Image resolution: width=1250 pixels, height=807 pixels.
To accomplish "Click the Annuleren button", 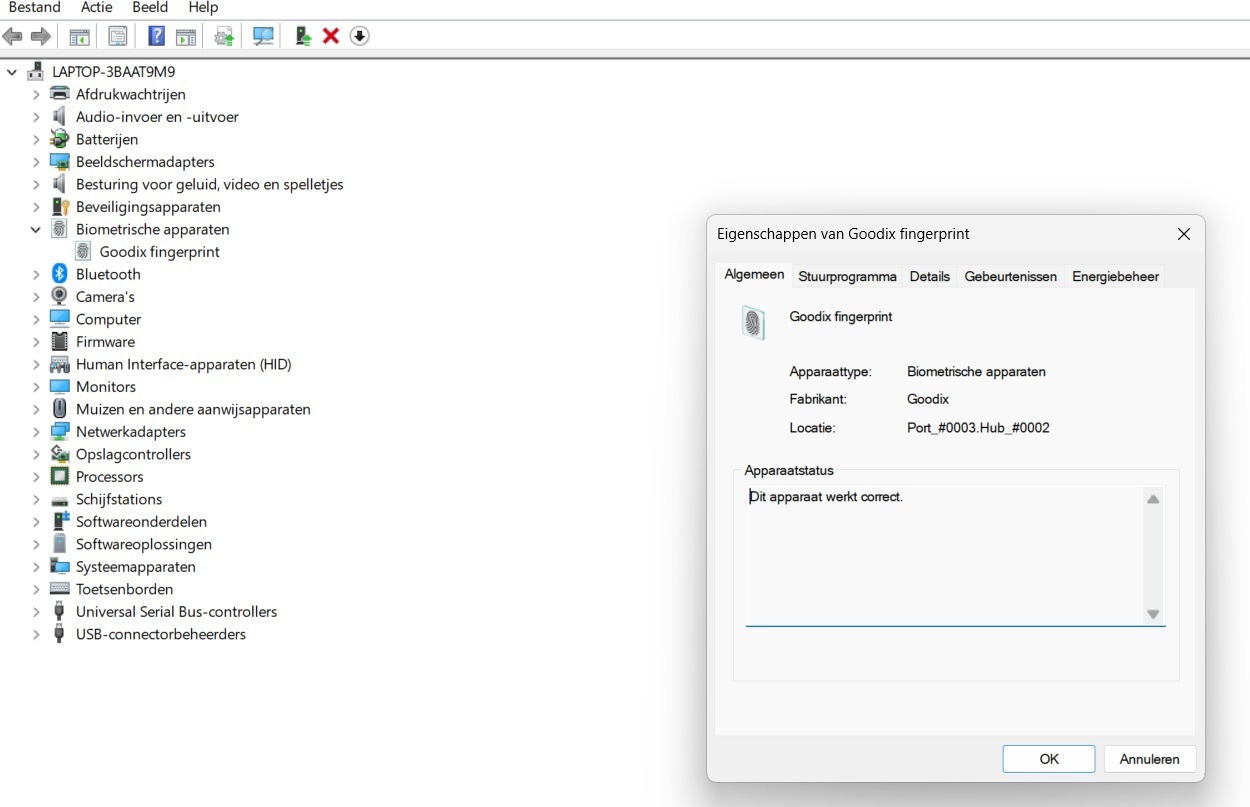I will point(1150,759).
